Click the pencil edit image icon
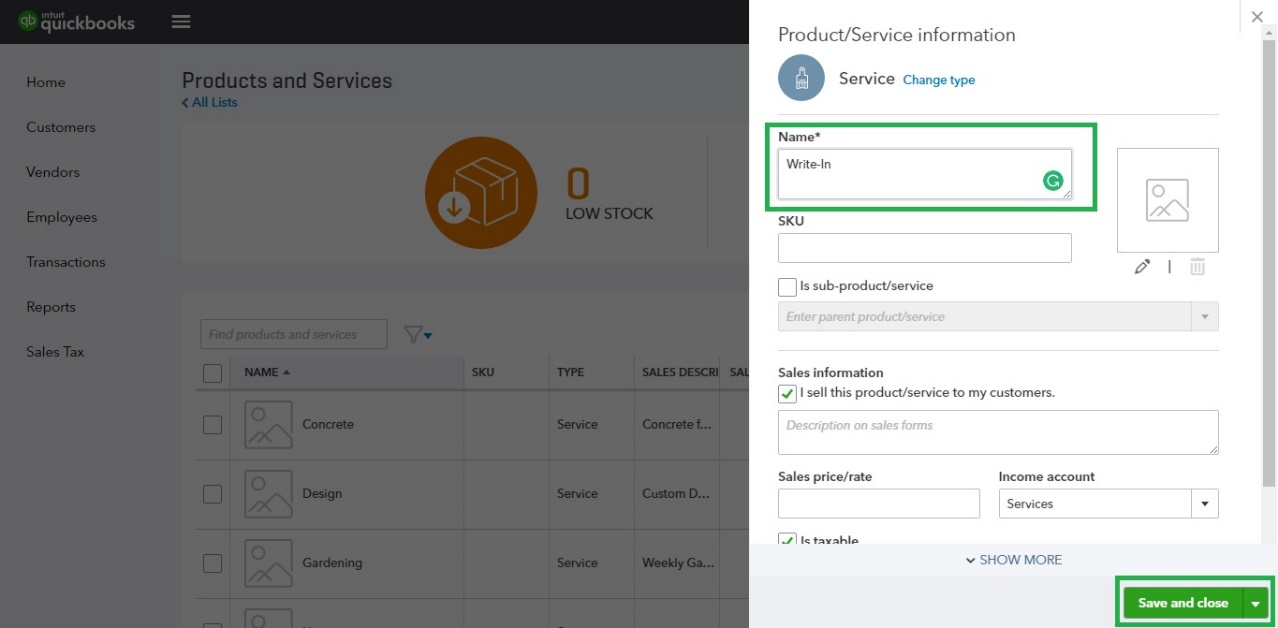 (x=1142, y=267)
